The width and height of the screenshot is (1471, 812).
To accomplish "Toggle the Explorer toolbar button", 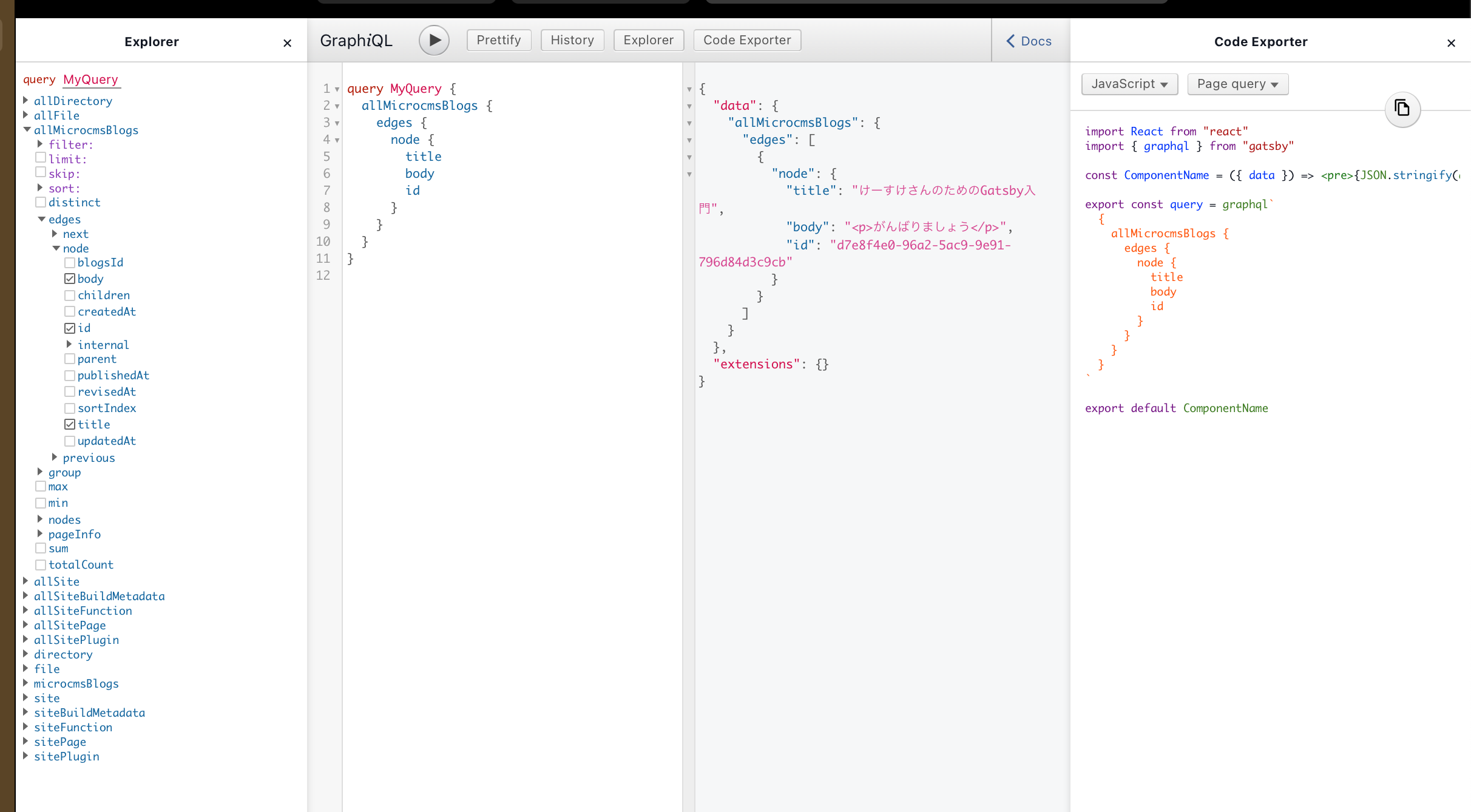I will pos(648,40).
